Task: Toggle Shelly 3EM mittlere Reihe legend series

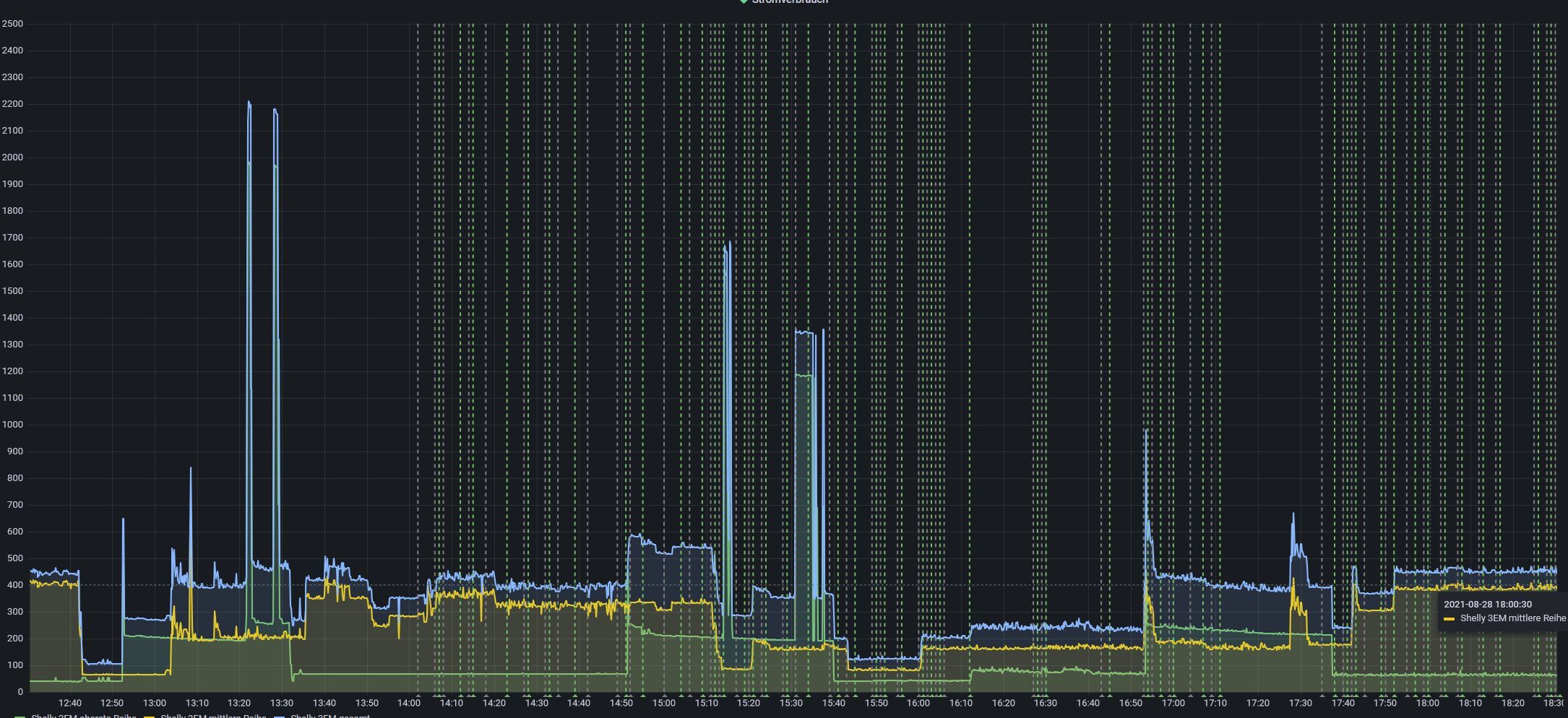Action: tap(213, 715)
